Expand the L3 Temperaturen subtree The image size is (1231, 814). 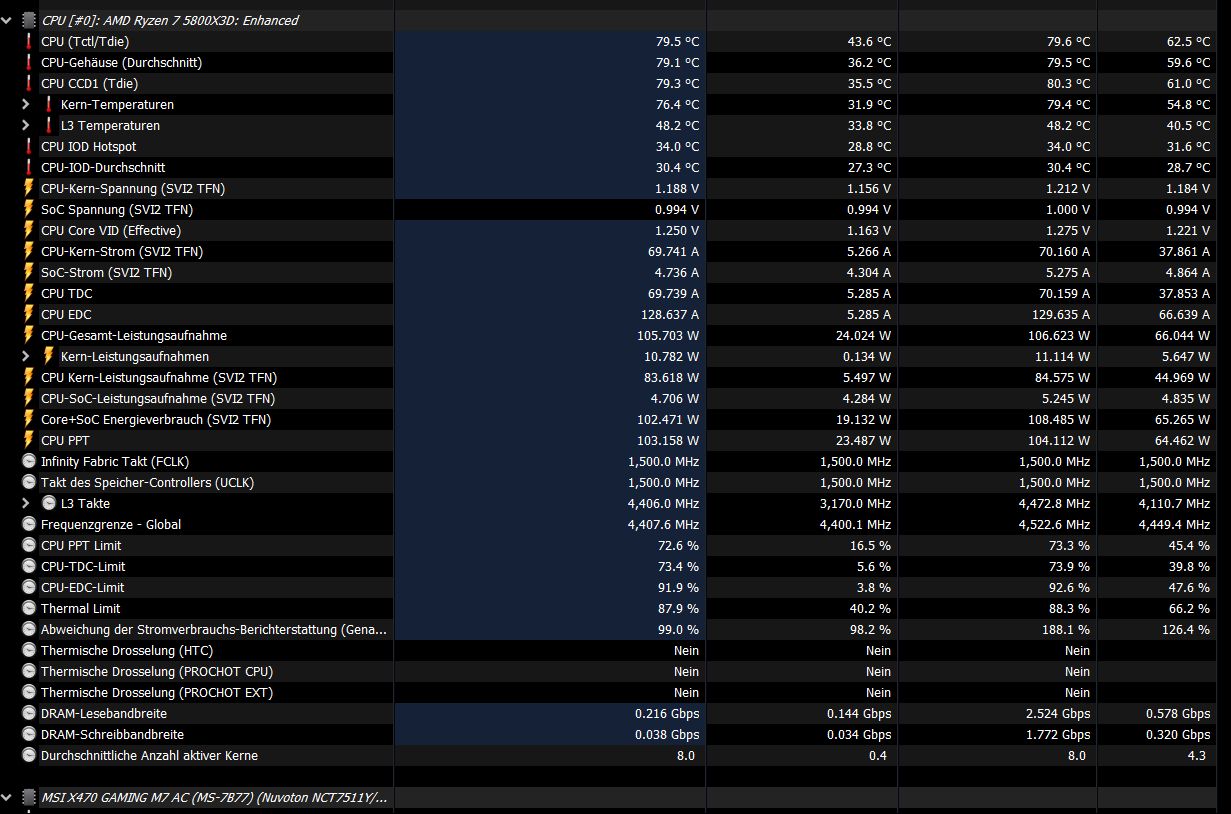pyautogui.click(x=26, y=125)
